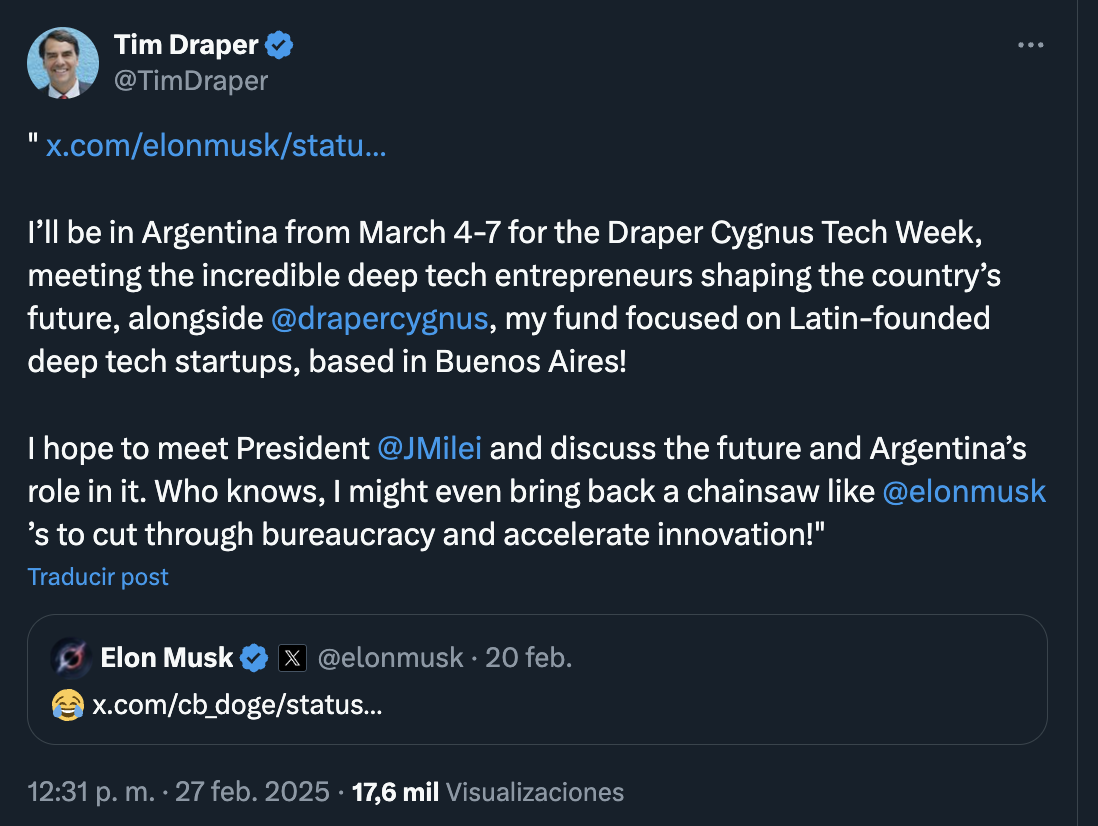This screenshot has width=1098, height=826.
Task: Click Elon Musk's avatar in quoted post
Action: click(69, 657)
